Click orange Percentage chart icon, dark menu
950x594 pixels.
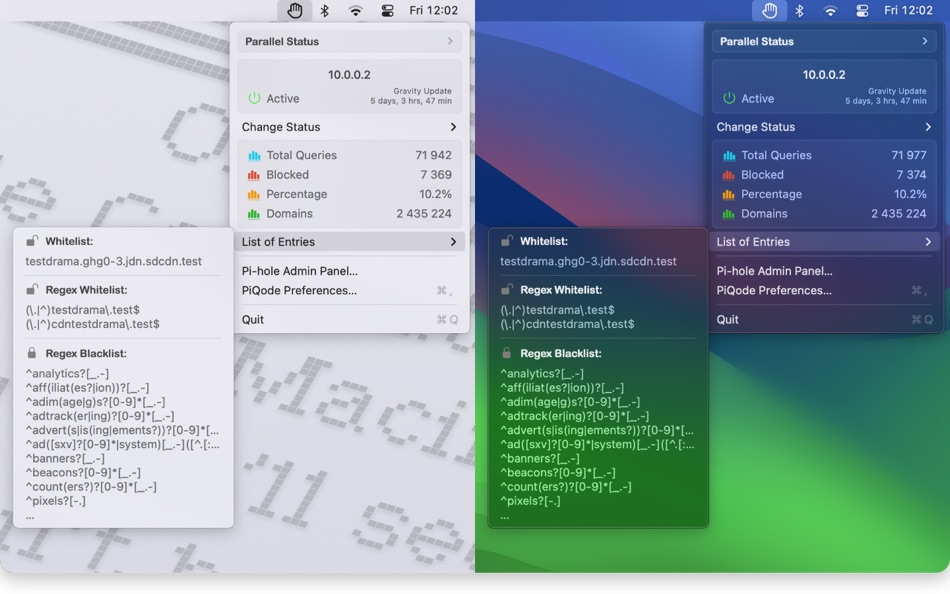pyautogui.click(x=729, y=194)
